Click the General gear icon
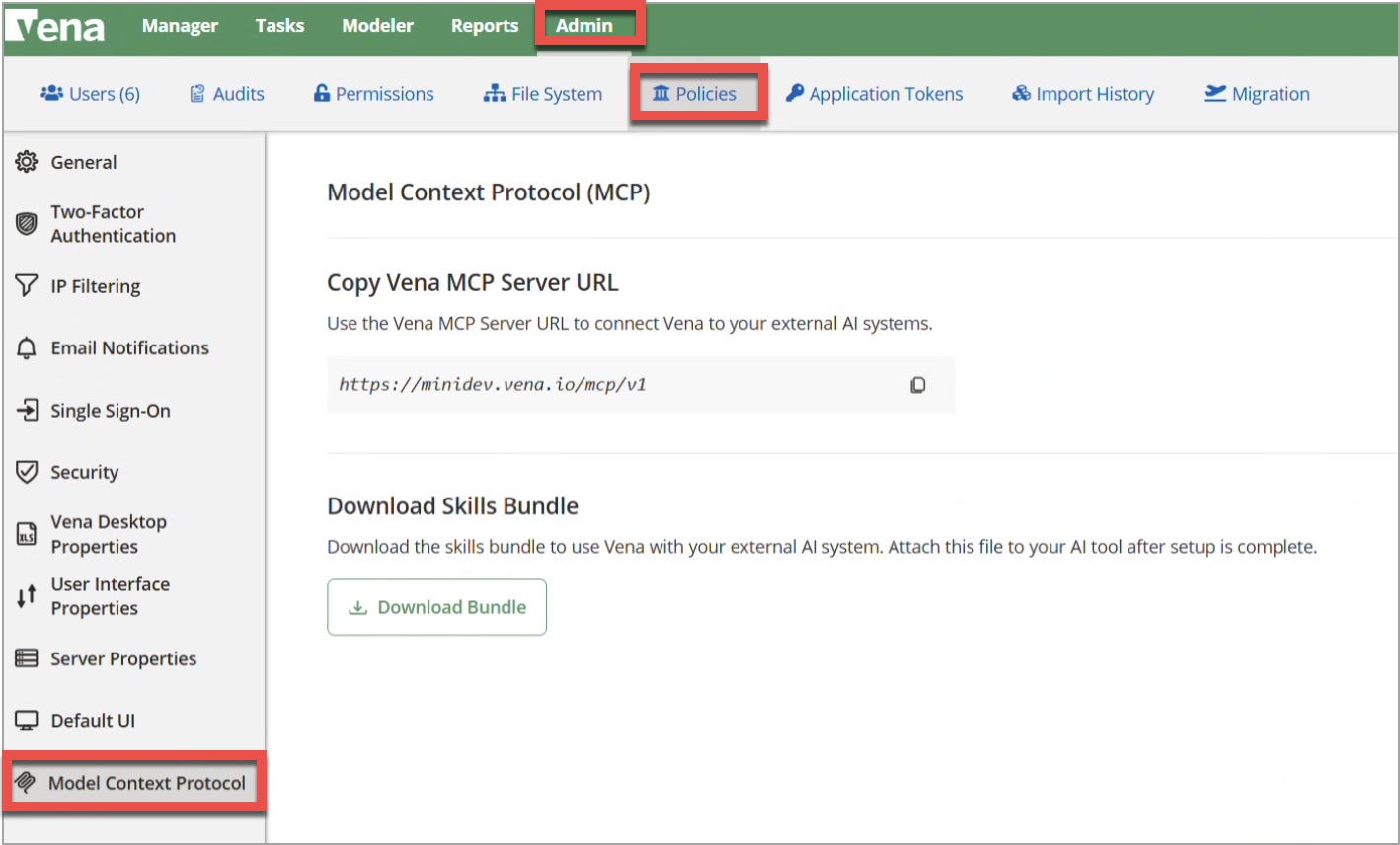Viewport: 1400px width, 845px height. click(27, 162)
